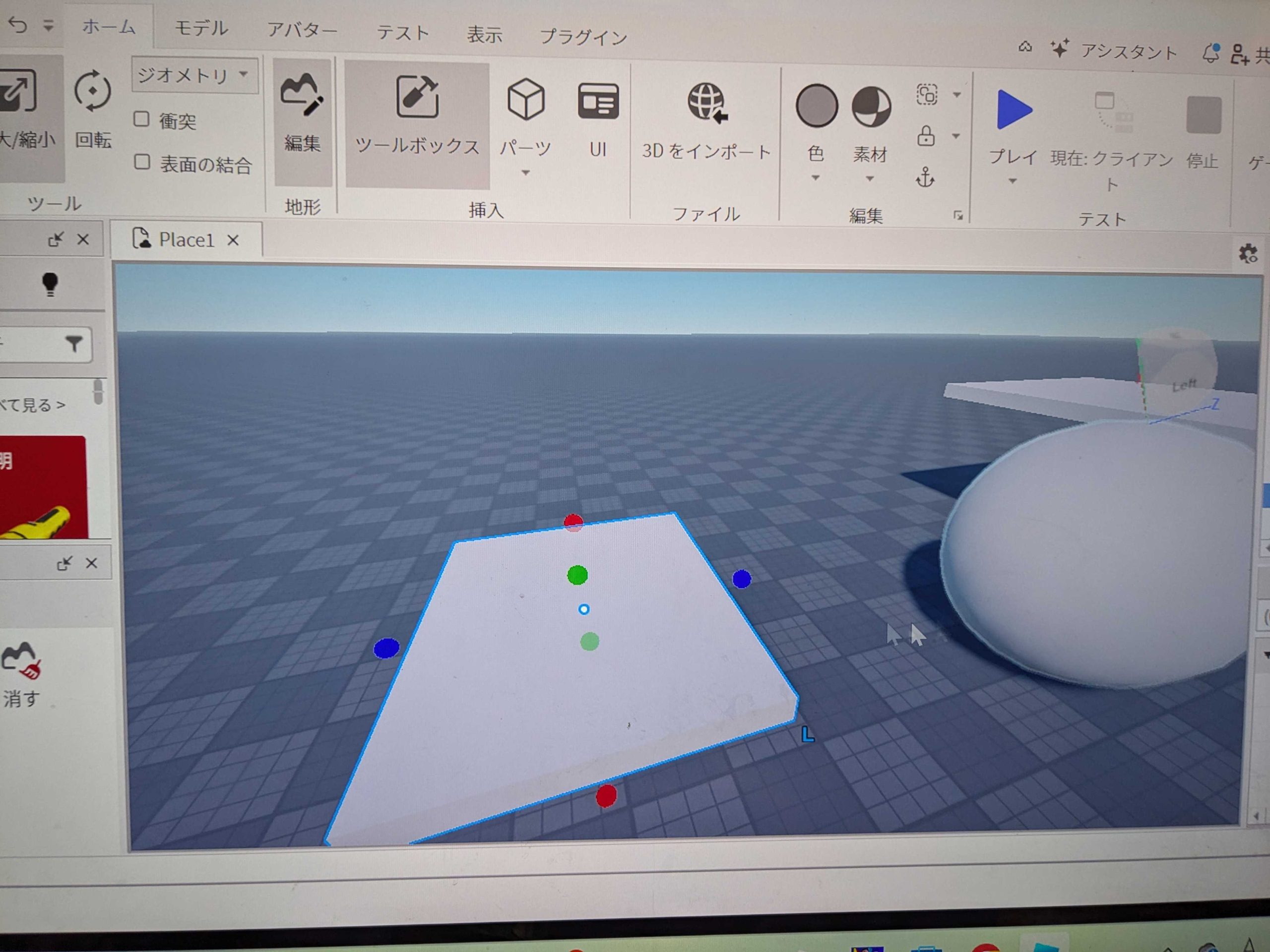
Task: Click the Material (素材) sphere icon
Action: click(x=871, y=107)
